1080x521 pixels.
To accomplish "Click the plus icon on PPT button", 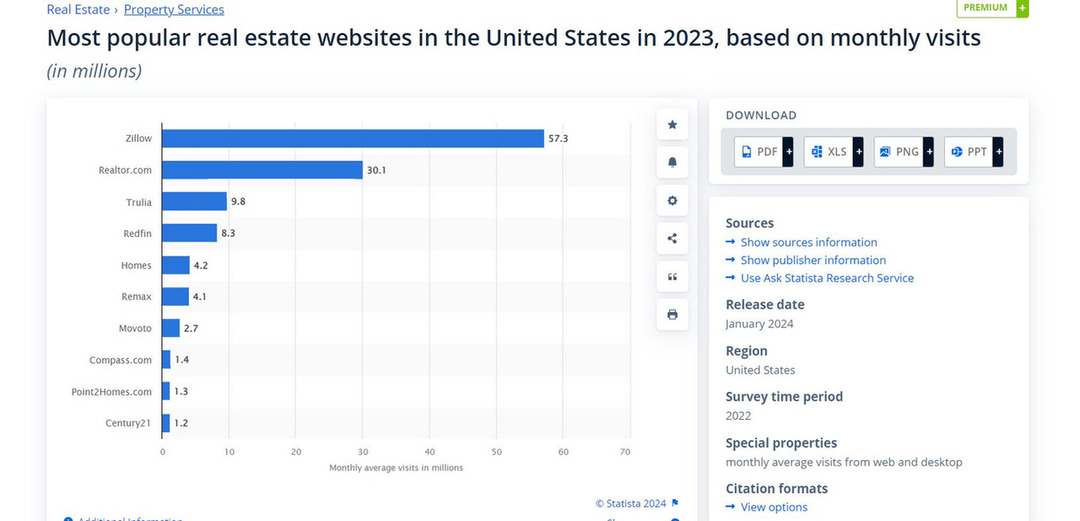I will (998, 152).
